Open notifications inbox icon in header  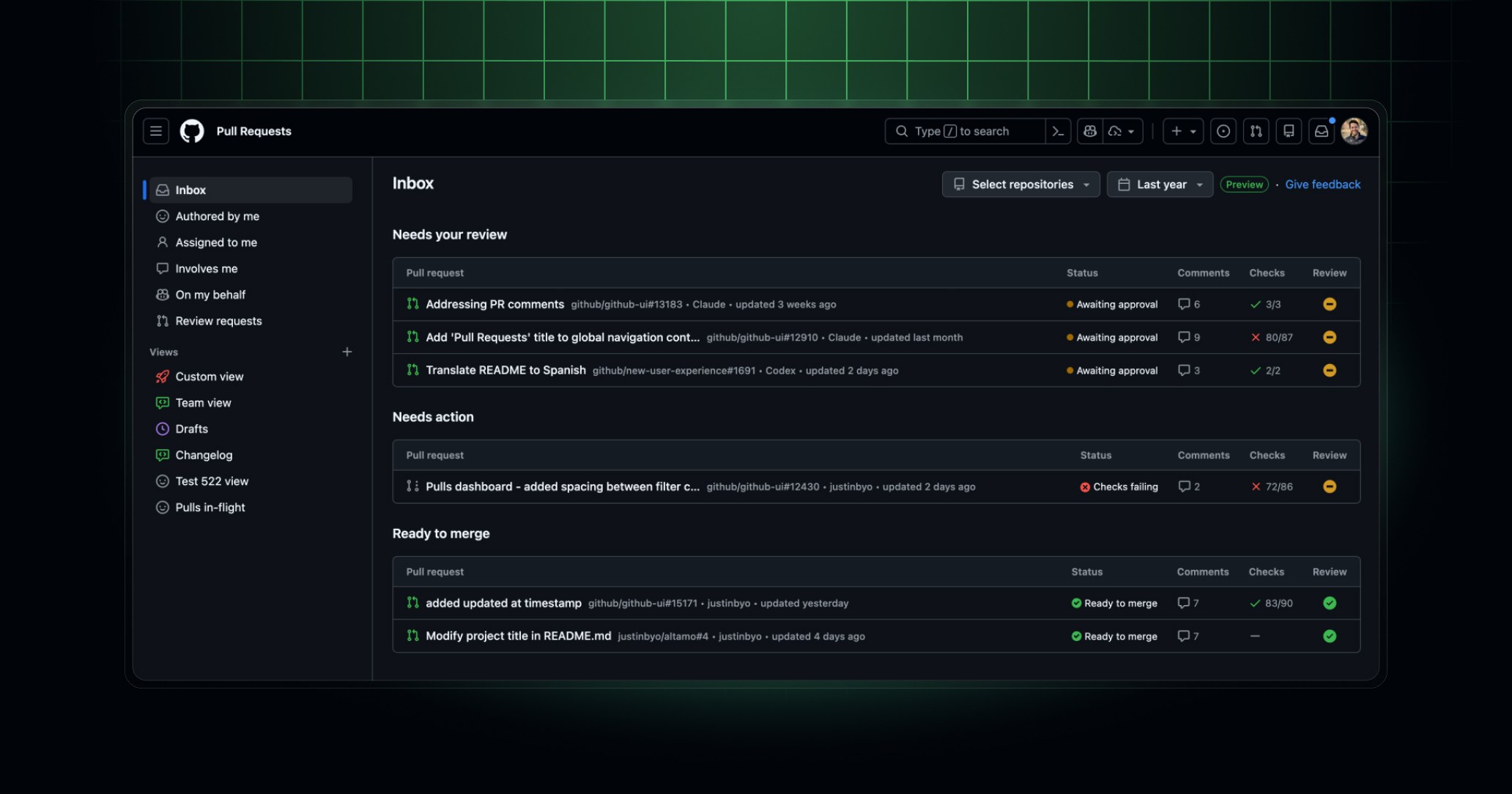1322,131
